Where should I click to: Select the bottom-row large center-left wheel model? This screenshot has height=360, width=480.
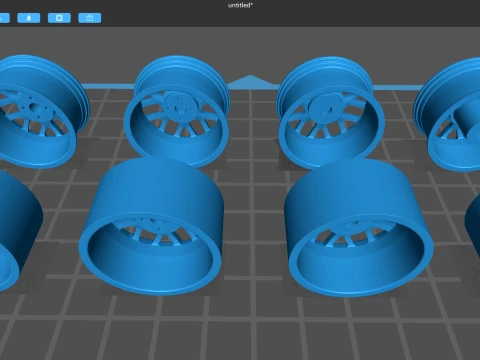tap(152, 227)
